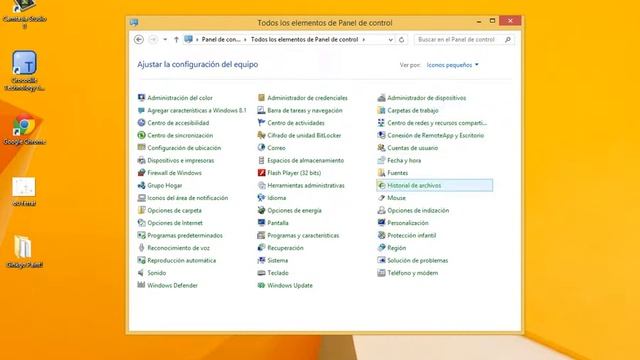
Task: Click the Centro de actividades flag icon
Action: pos(261,122)
